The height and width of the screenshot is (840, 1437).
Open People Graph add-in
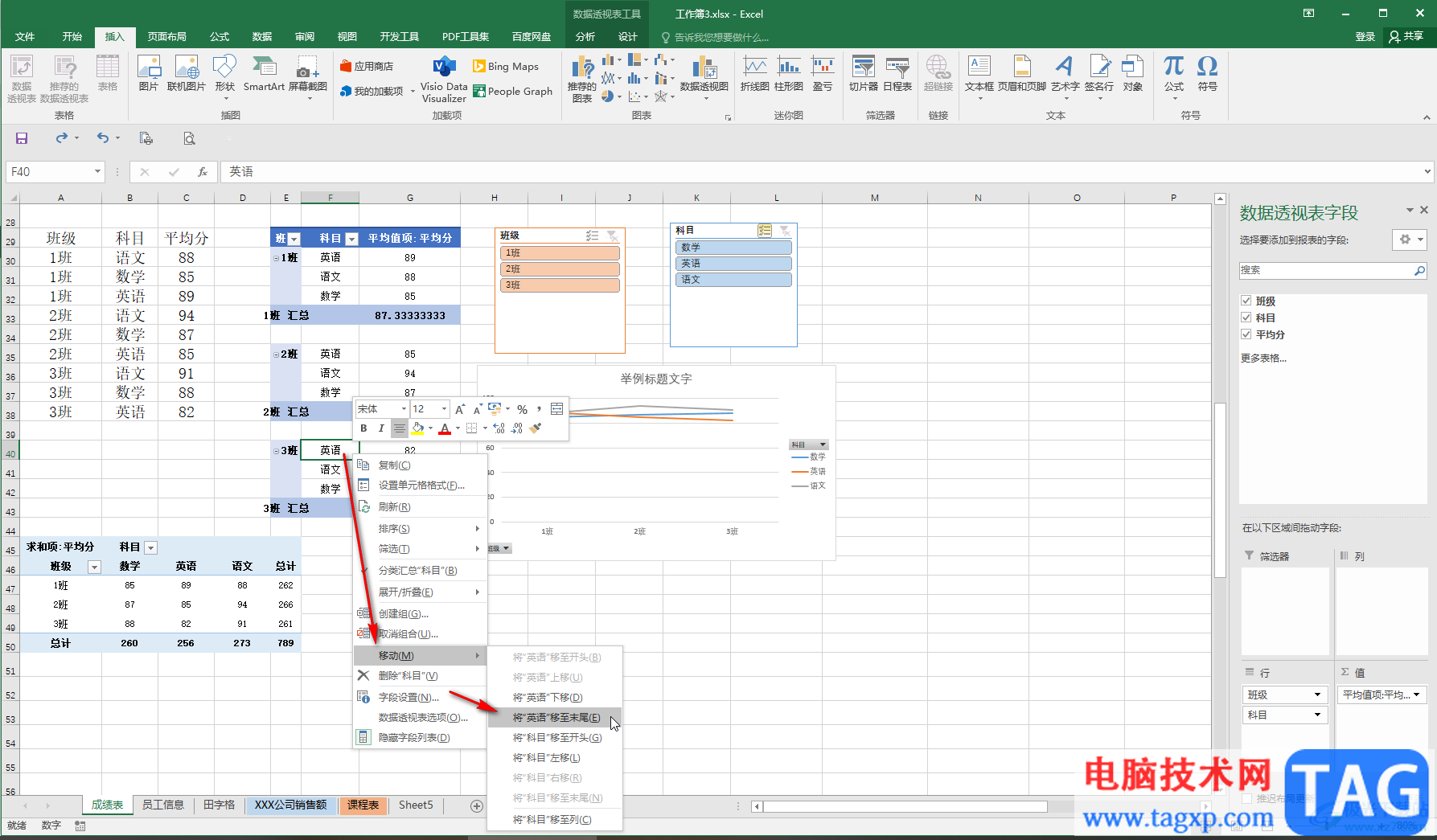tap(513, 91)
